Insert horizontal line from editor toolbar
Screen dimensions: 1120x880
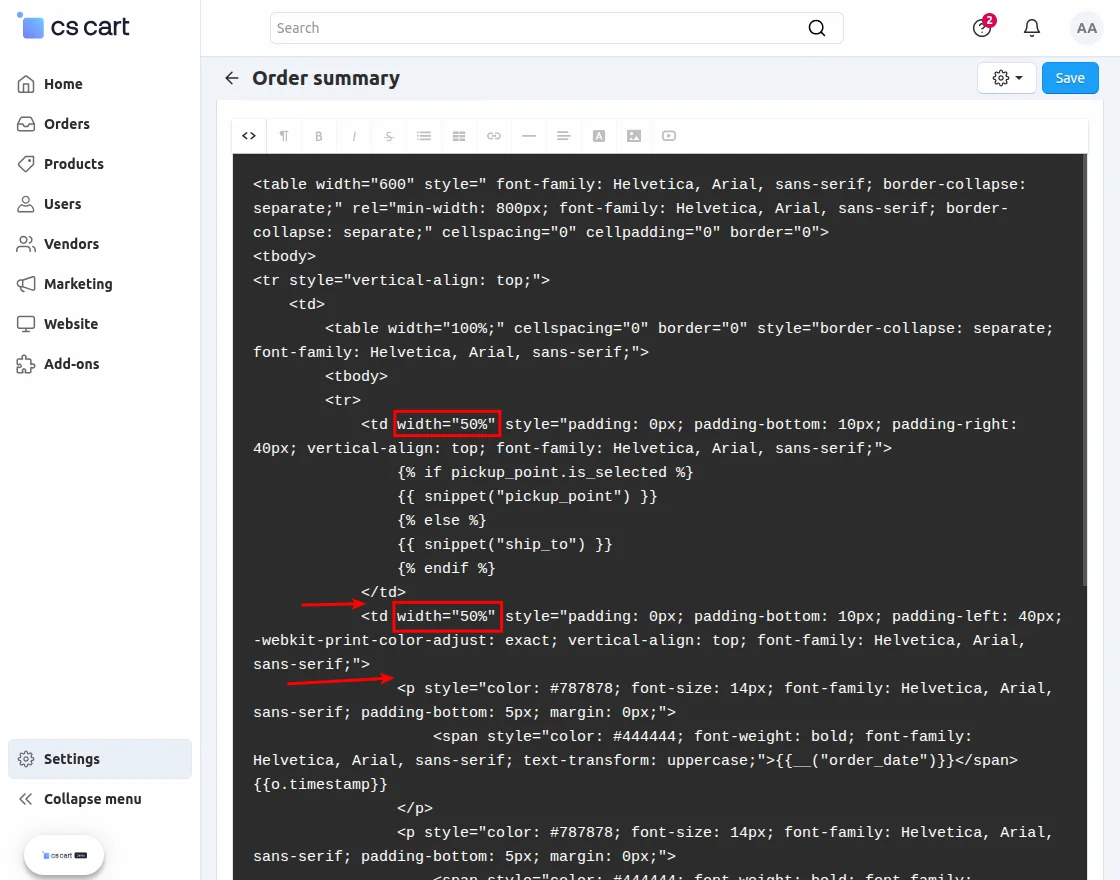[529, 136]
